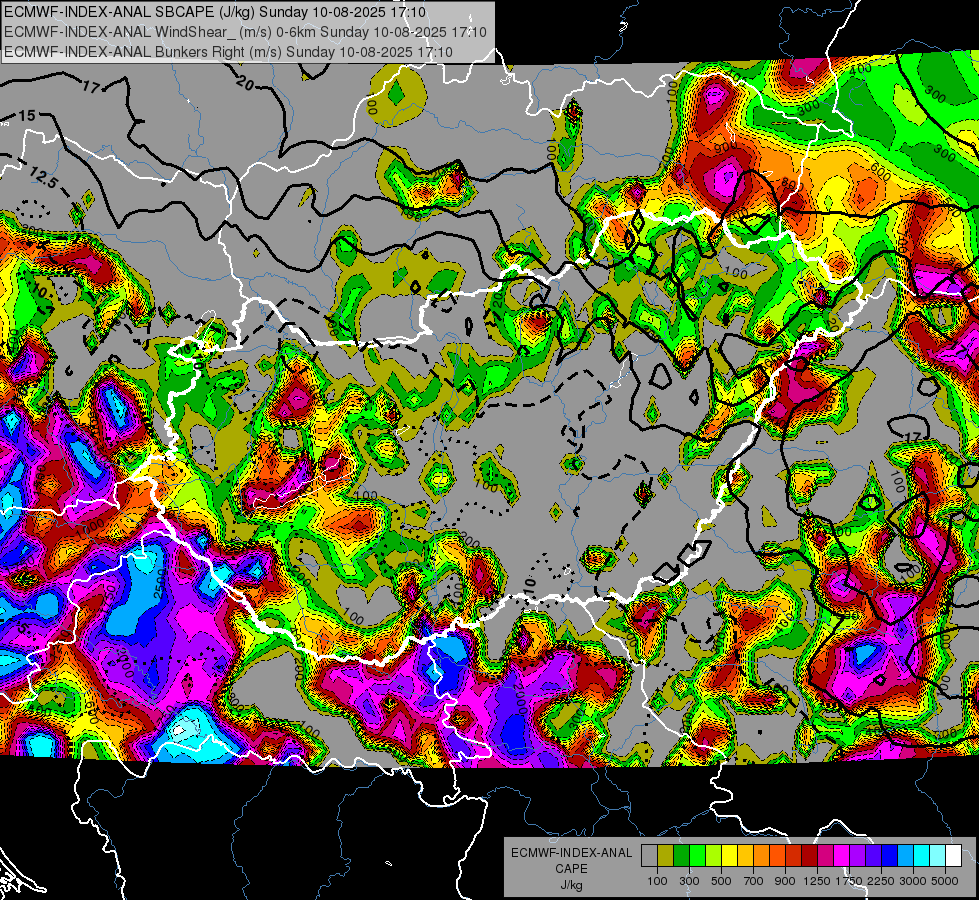The image size is (979, 900).
Task: Click the 12.5 wind shear contour label
Action: (44, 179)
